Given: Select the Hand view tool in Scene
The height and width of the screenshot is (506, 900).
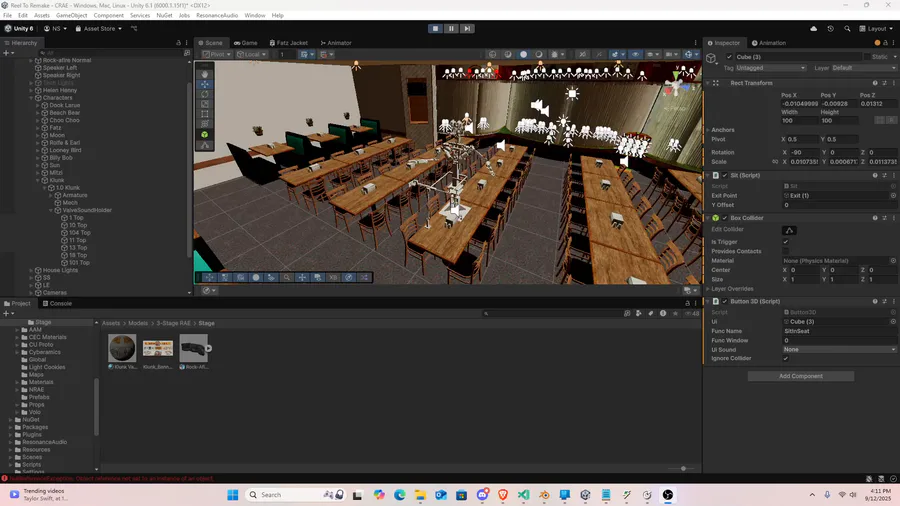Looking at the screenshot, I should click(x=205, y=74).
